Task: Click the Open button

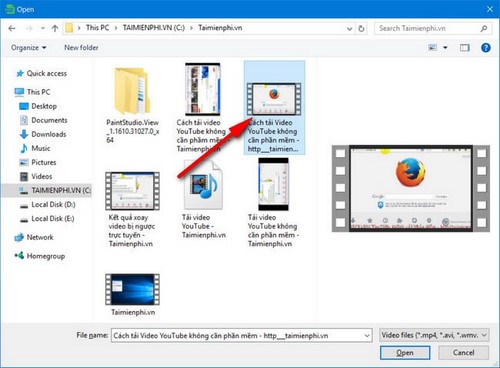Action: point(405,353)
